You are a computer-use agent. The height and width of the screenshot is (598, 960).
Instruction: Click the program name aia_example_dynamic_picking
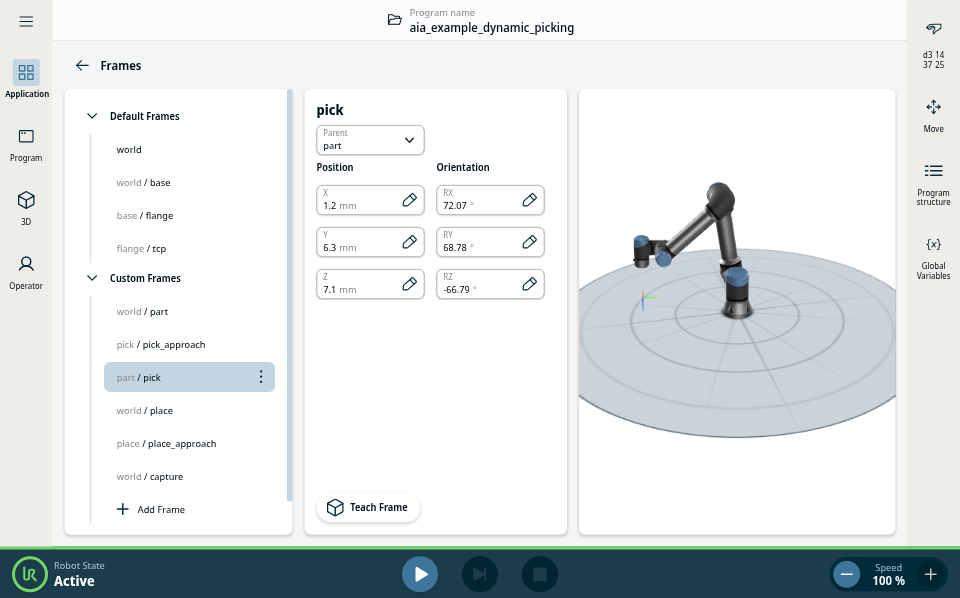tap(492, 28)
